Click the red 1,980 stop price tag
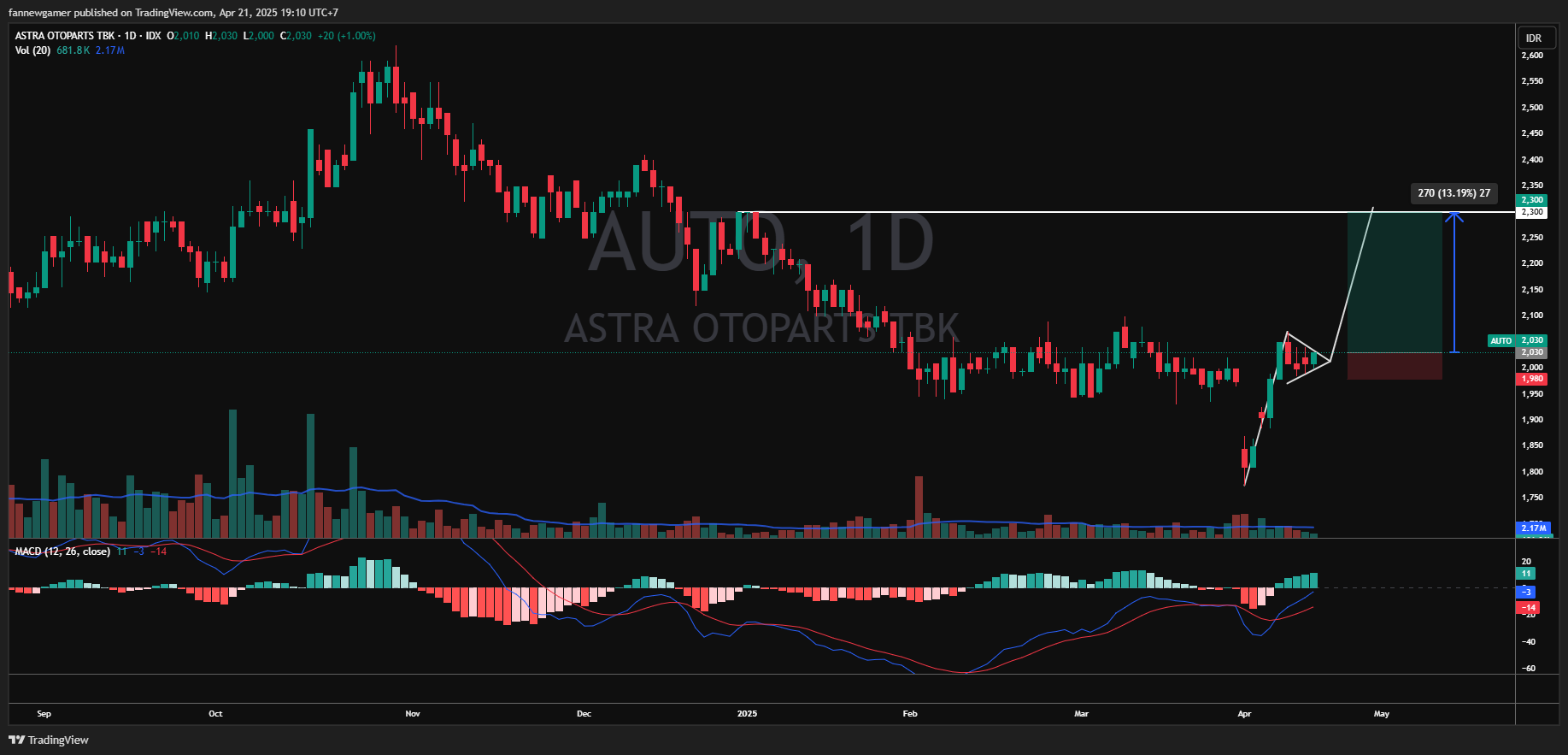Viewport: 1568px width, 755px height. (x=1531, y=379)
